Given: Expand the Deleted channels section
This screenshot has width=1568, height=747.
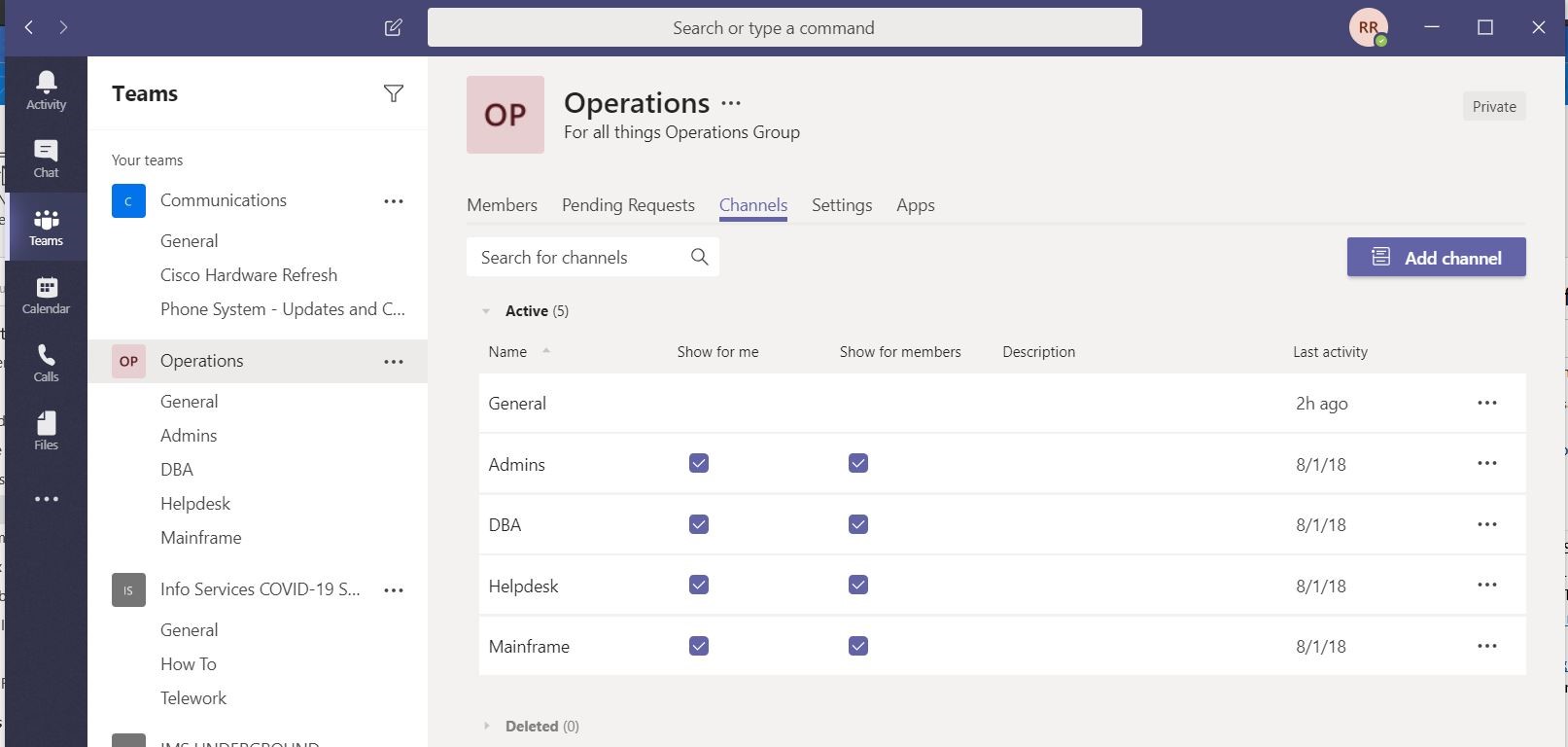Looking at the screenshot, I should point(486,726).
